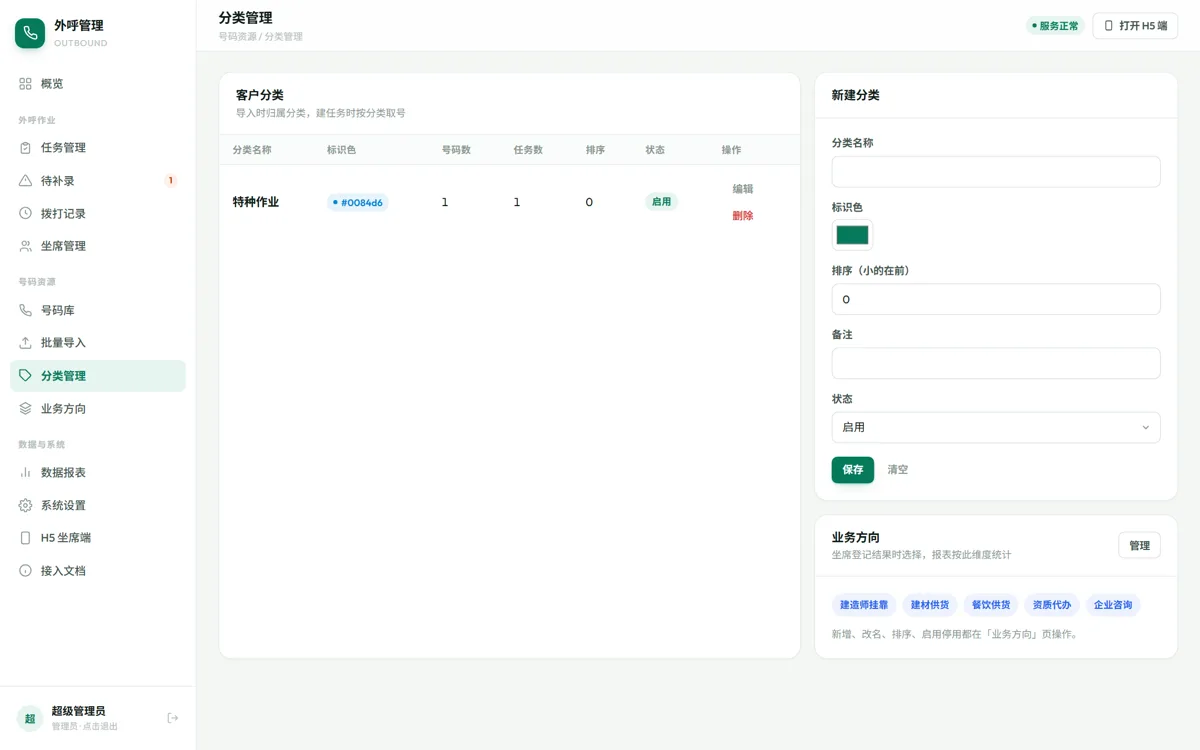Click the 概览 grid icon

coord(26,84)
